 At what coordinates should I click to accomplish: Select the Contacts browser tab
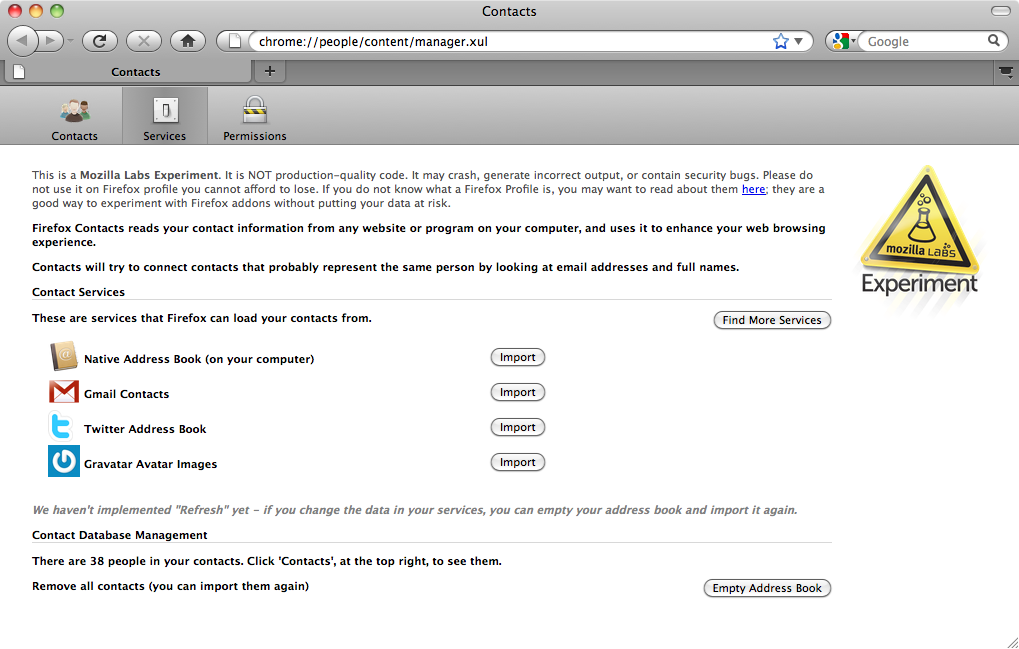point(135,72)
